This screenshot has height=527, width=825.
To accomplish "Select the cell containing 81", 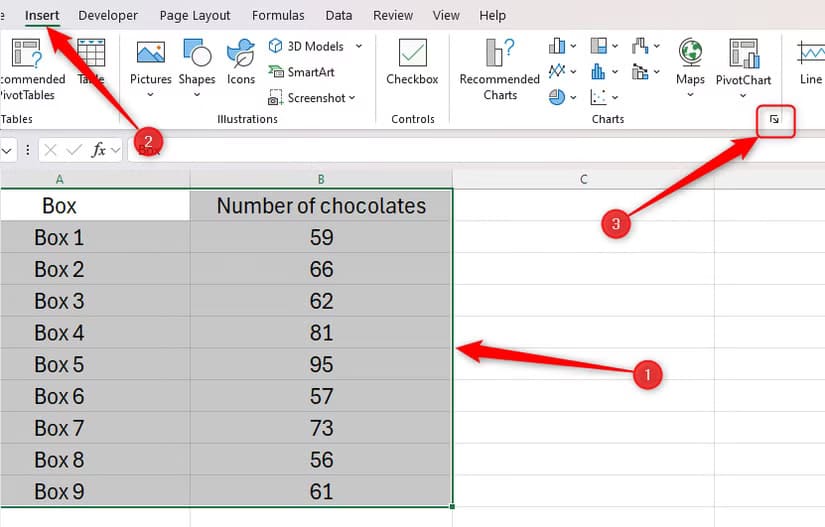I will 321,332.
